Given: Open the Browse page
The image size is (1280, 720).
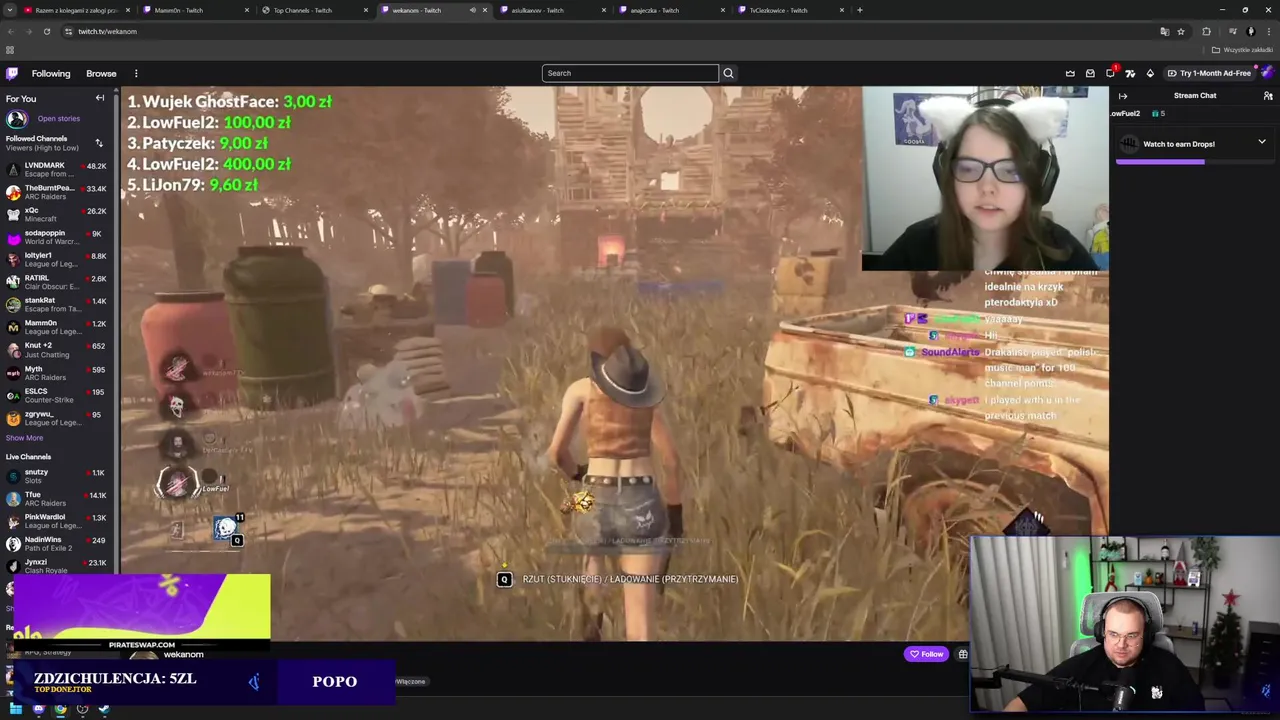Looking at the screenshot, I should coord(101,73).
